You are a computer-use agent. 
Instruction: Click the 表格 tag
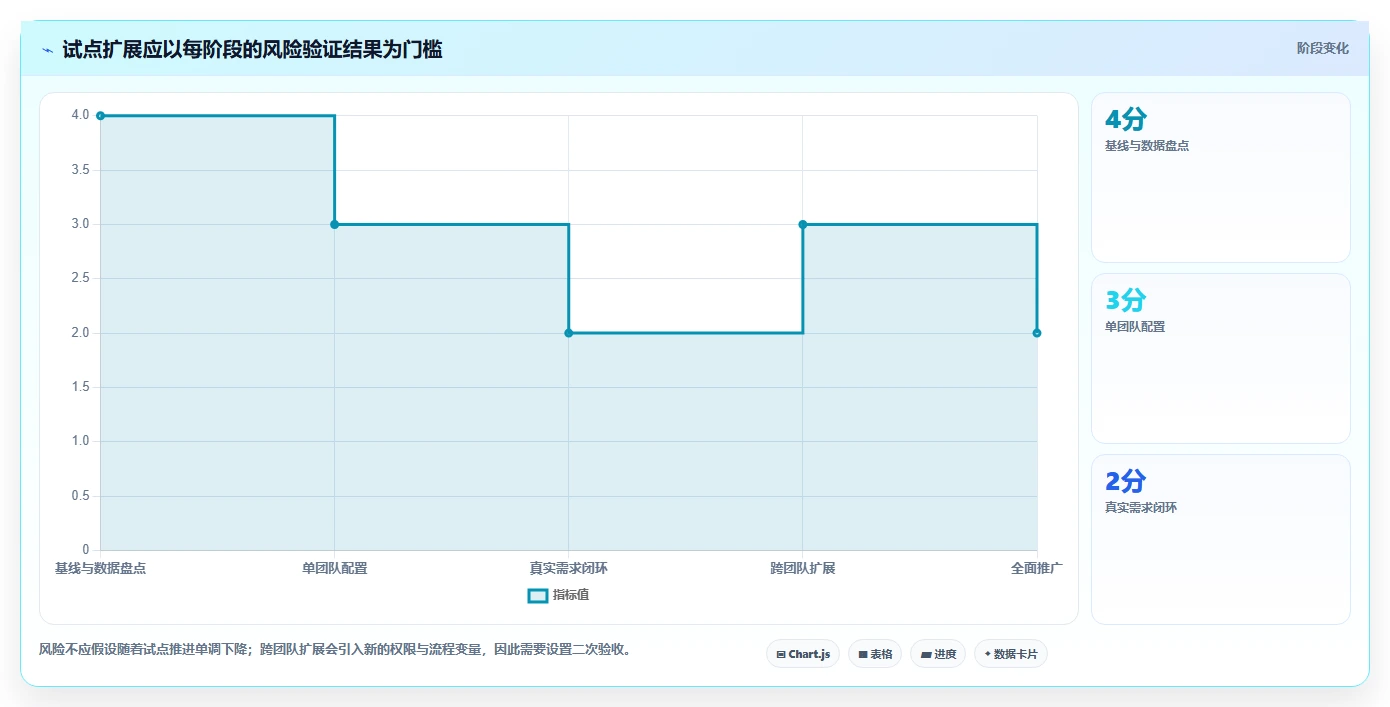875,654
